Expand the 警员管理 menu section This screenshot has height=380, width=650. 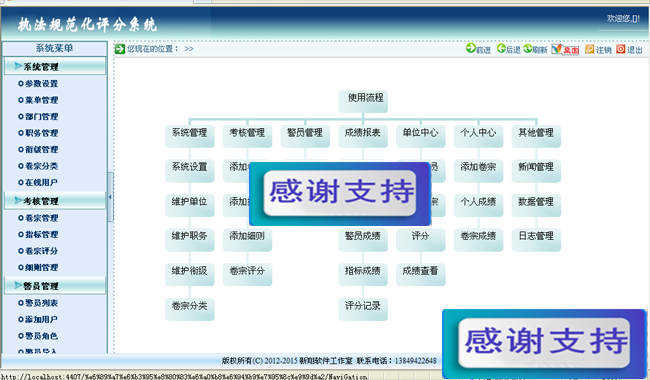pyautogui.click(x=55, y=286)
